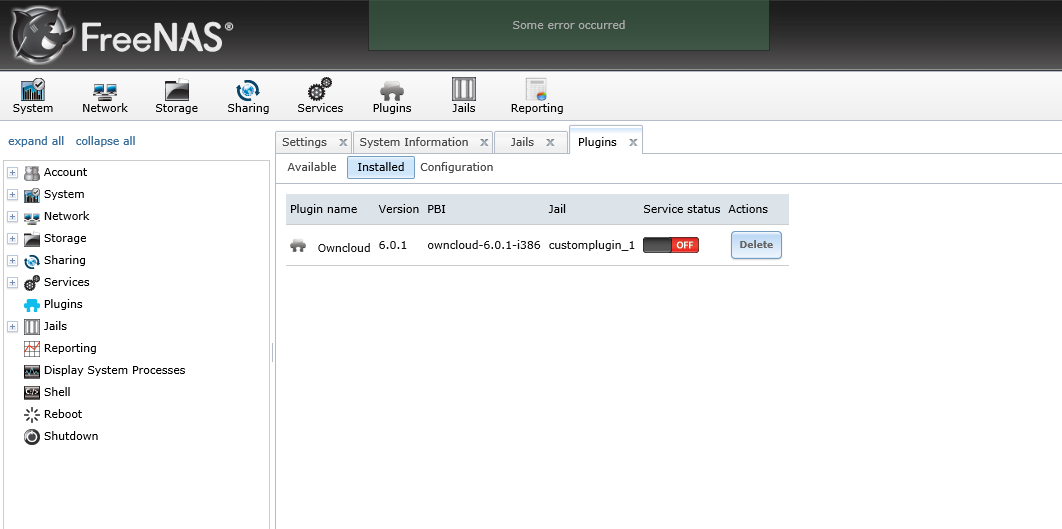Click the PBI column header
The image size is (1062, 529).
coord(436,209)
